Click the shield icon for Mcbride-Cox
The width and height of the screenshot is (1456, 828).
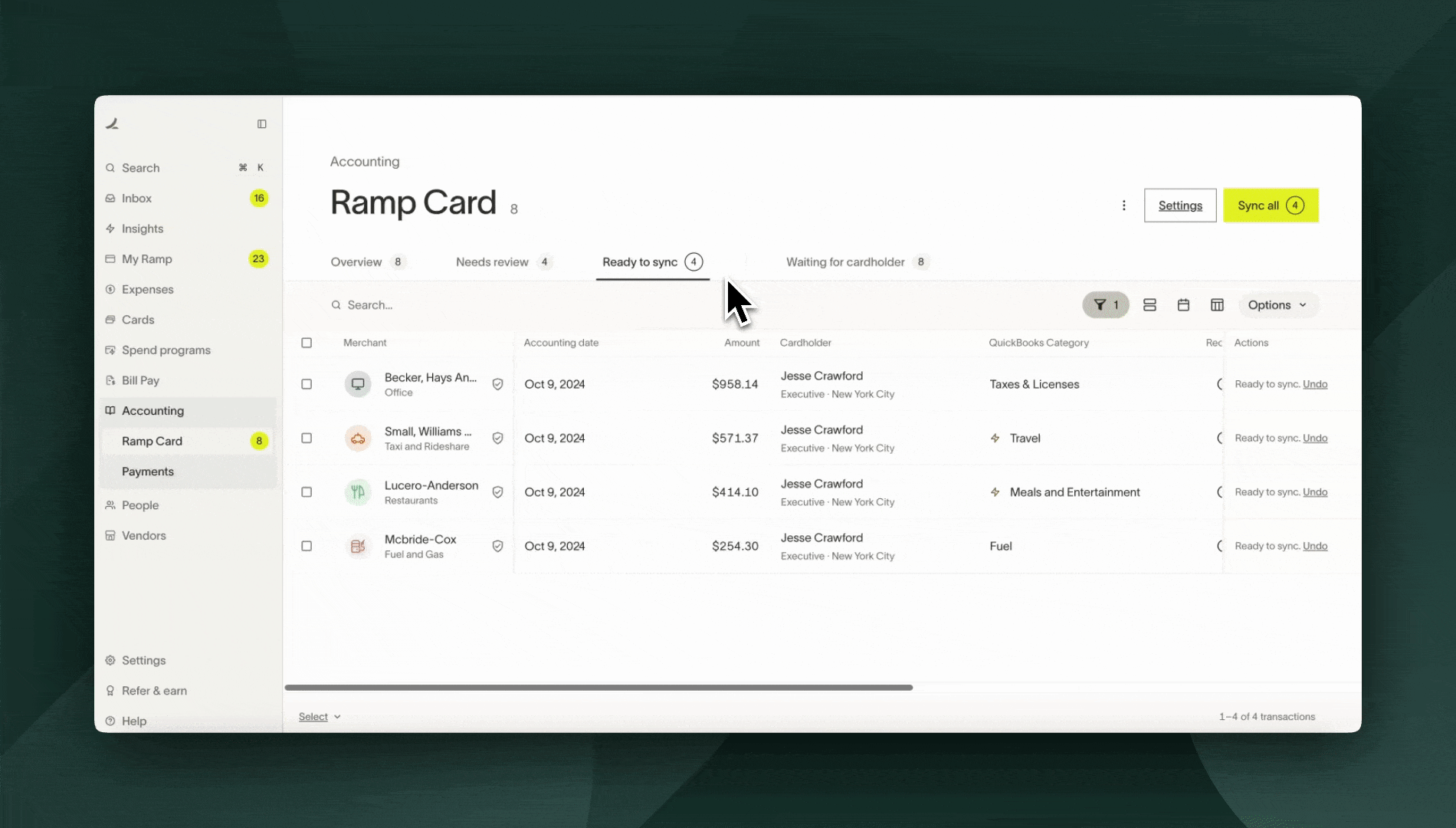[497, 546]
